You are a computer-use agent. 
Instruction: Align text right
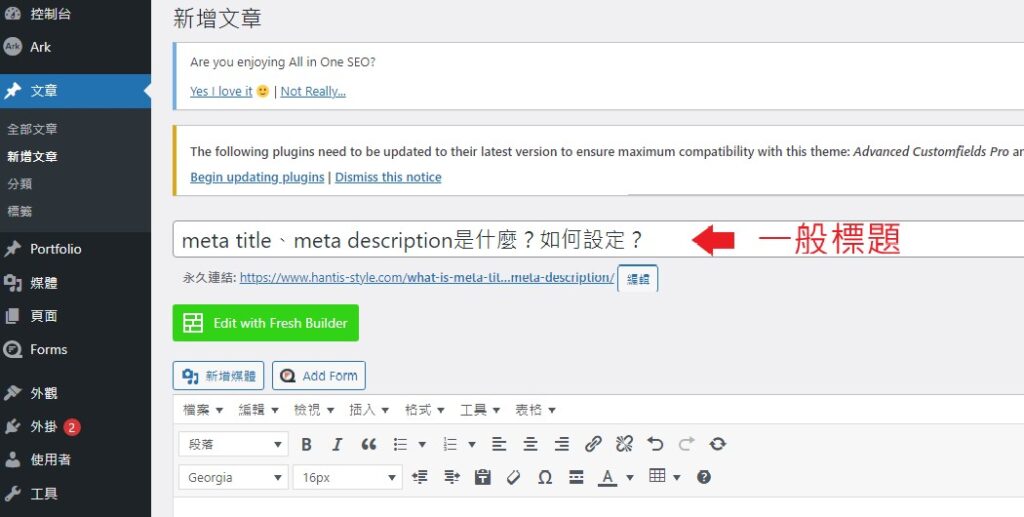click(x=562, y=445)
